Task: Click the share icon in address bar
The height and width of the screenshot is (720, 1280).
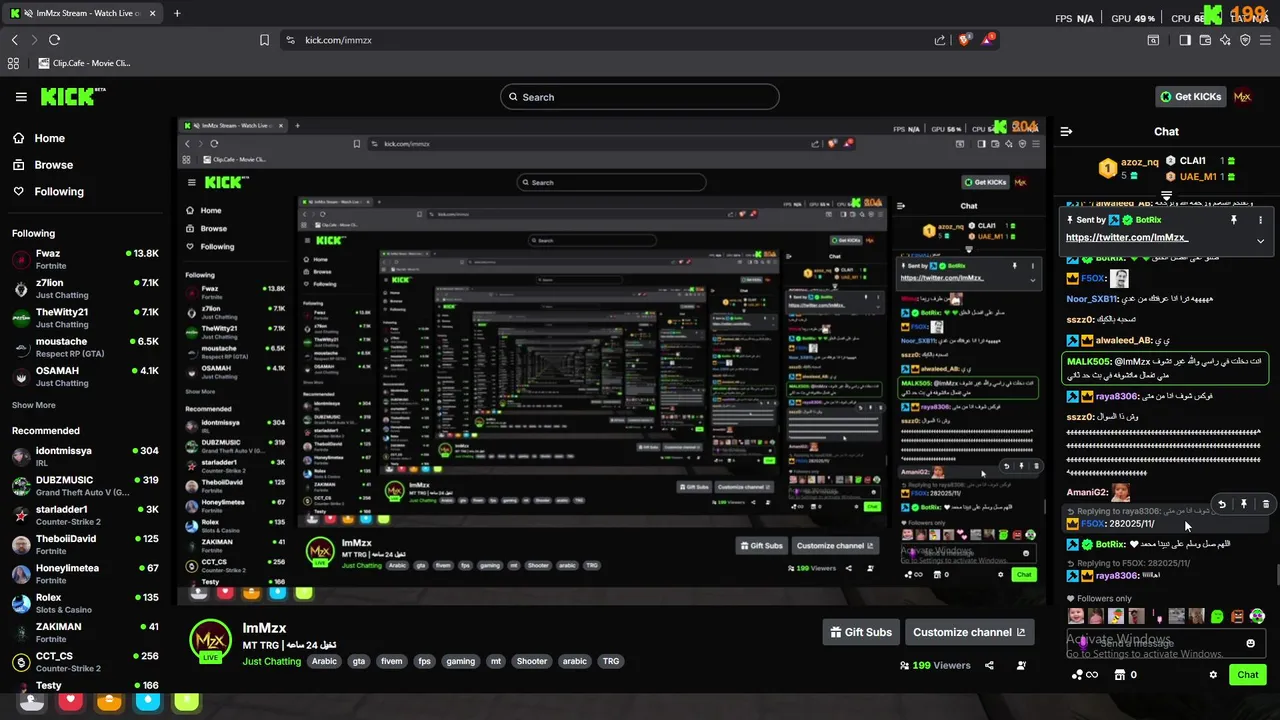Action: click(x=940, y=40)
